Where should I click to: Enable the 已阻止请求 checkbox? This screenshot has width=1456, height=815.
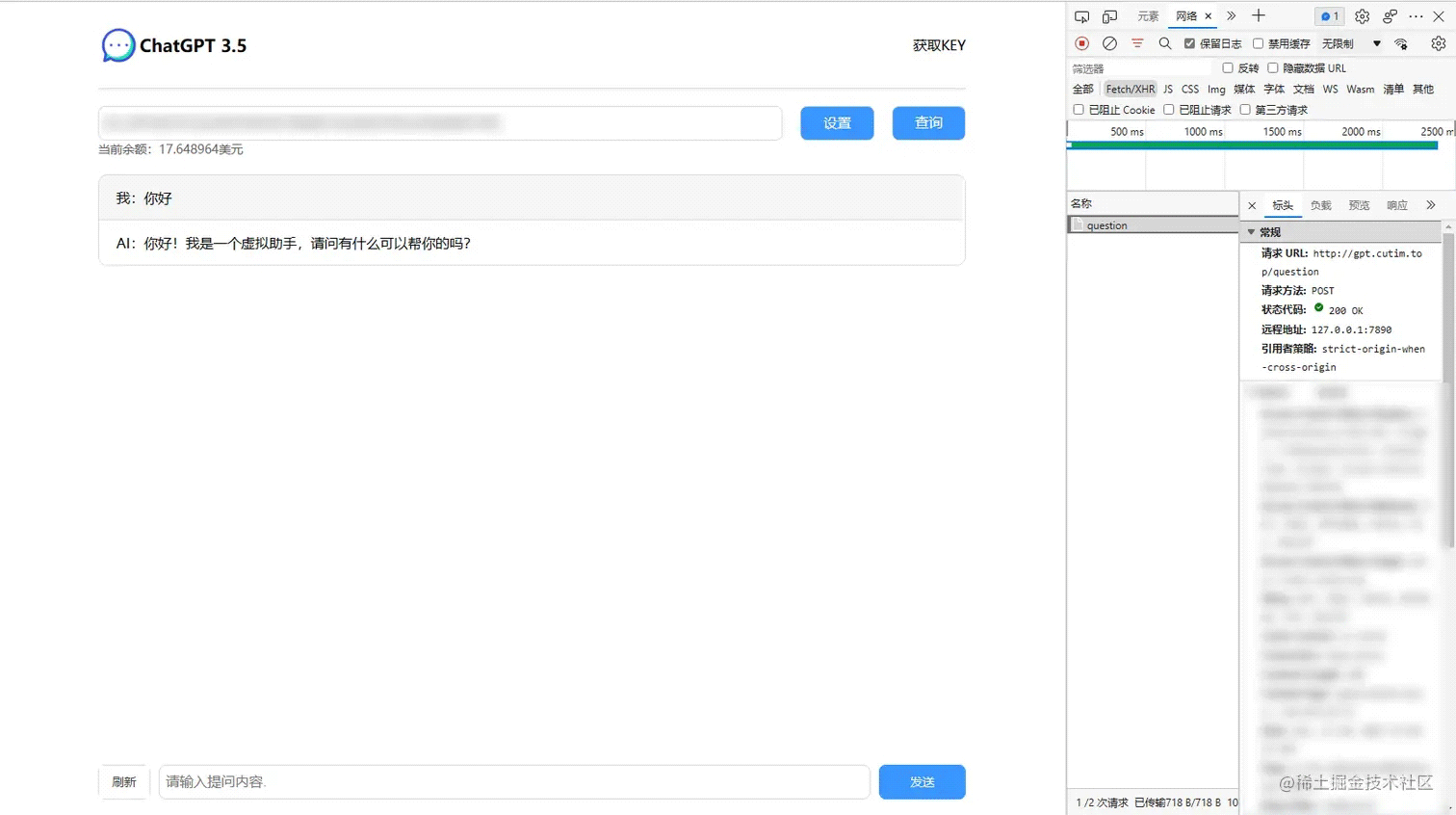[1169, 110]
